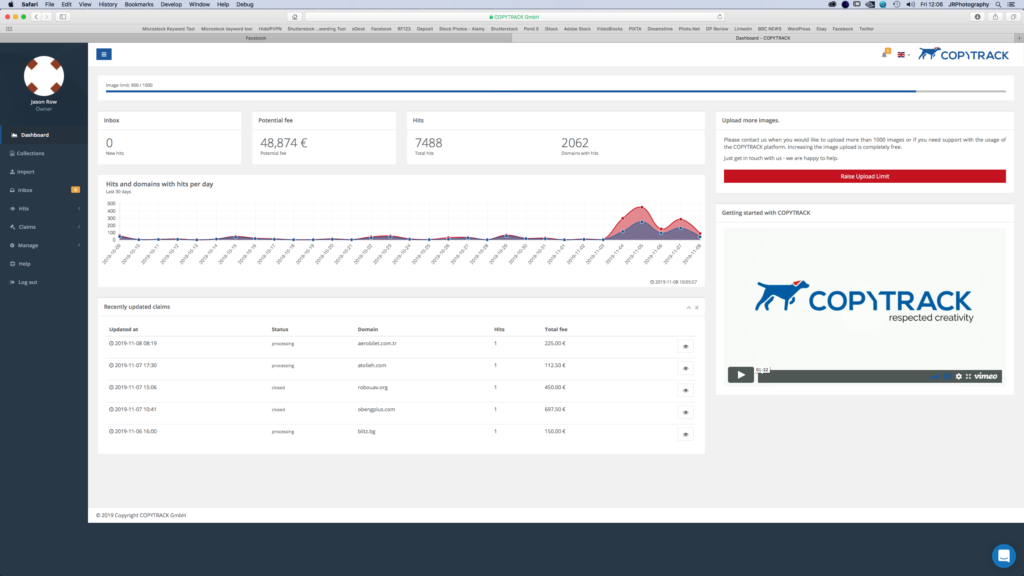The width and height of the screenshot is (1024, 576).
Task: Click the Safari address bar
Action: click(x=514, y=17)
